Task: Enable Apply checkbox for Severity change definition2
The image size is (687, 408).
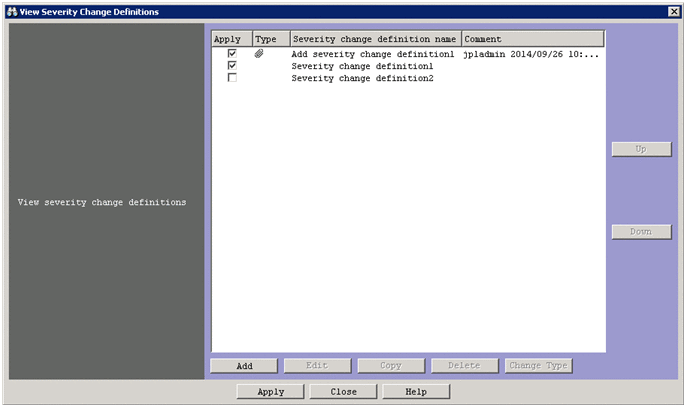Action: (232, 78)
